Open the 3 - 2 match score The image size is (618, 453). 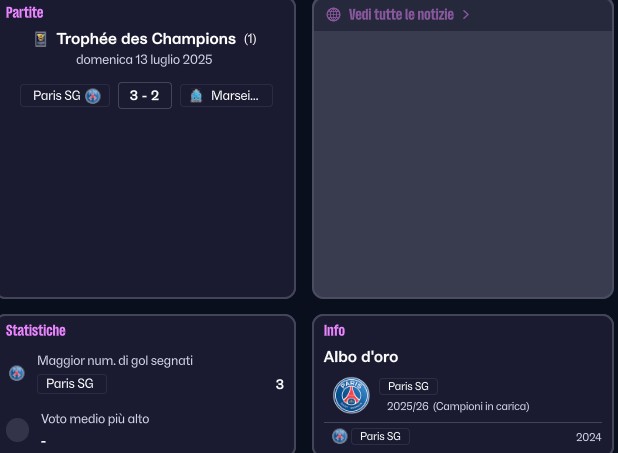[145, 96]
